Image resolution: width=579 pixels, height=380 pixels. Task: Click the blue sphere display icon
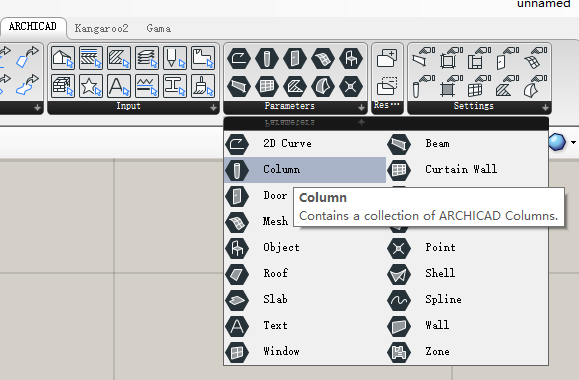tap(557, 142)
